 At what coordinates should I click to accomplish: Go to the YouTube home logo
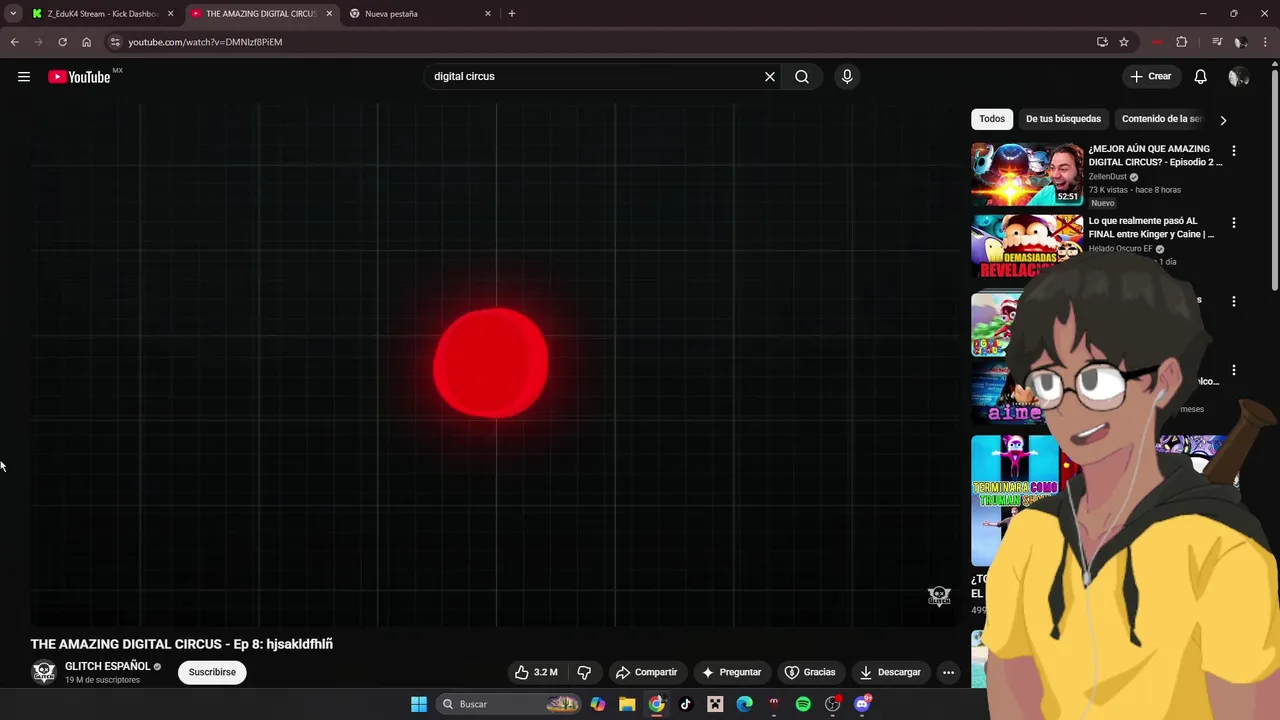coord(79,77)
